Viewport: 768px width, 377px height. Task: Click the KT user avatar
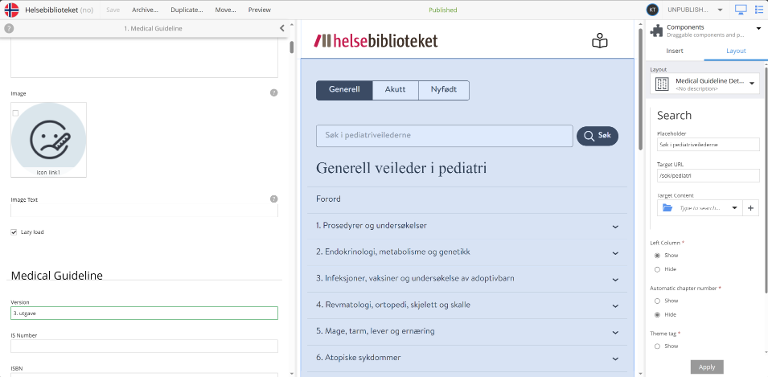coord(652,10)
